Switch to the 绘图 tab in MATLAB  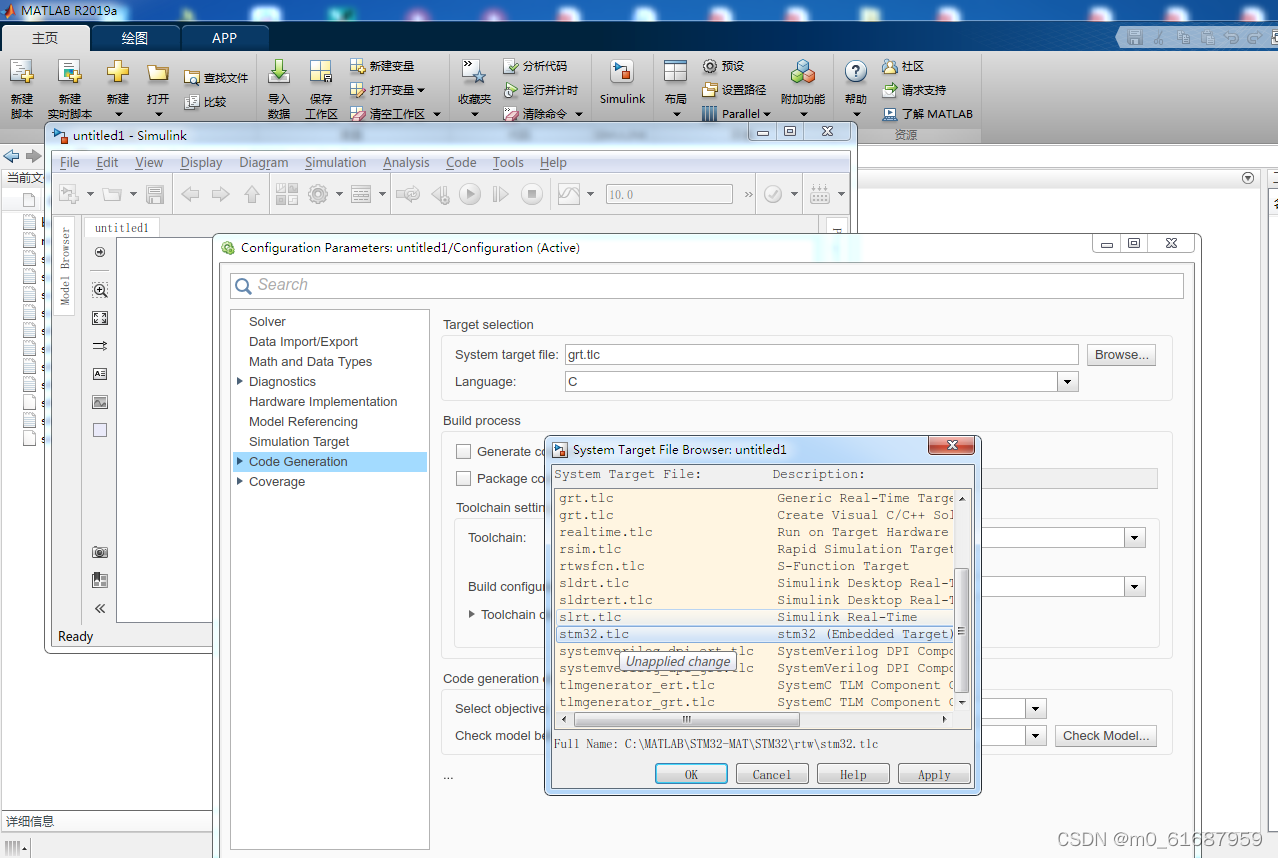(x=135, y=38)
